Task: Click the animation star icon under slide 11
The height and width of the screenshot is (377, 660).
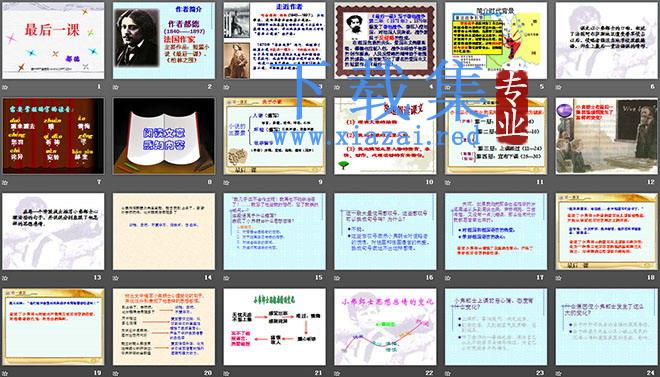Action: (448, 182)
